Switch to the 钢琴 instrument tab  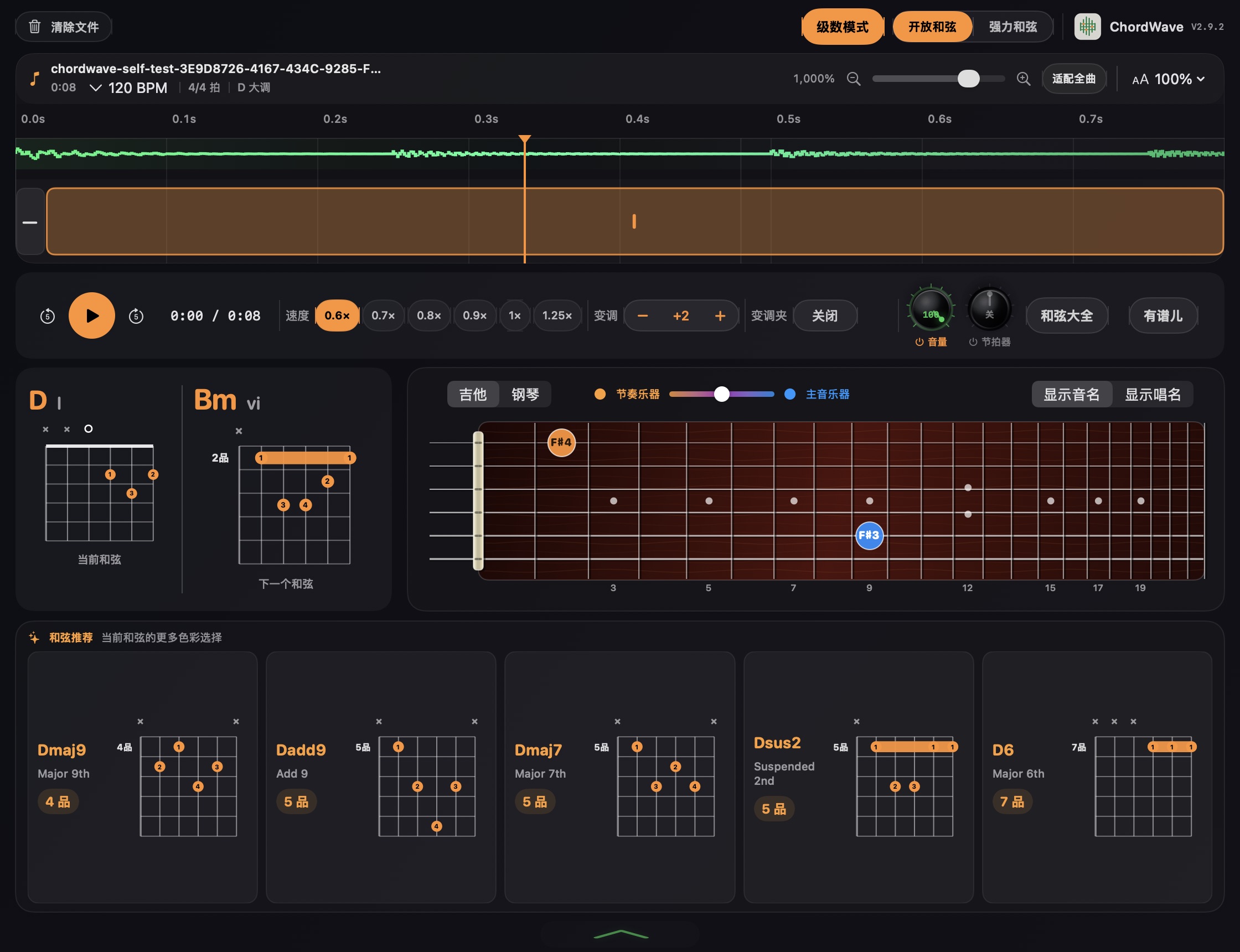point(525,395)
